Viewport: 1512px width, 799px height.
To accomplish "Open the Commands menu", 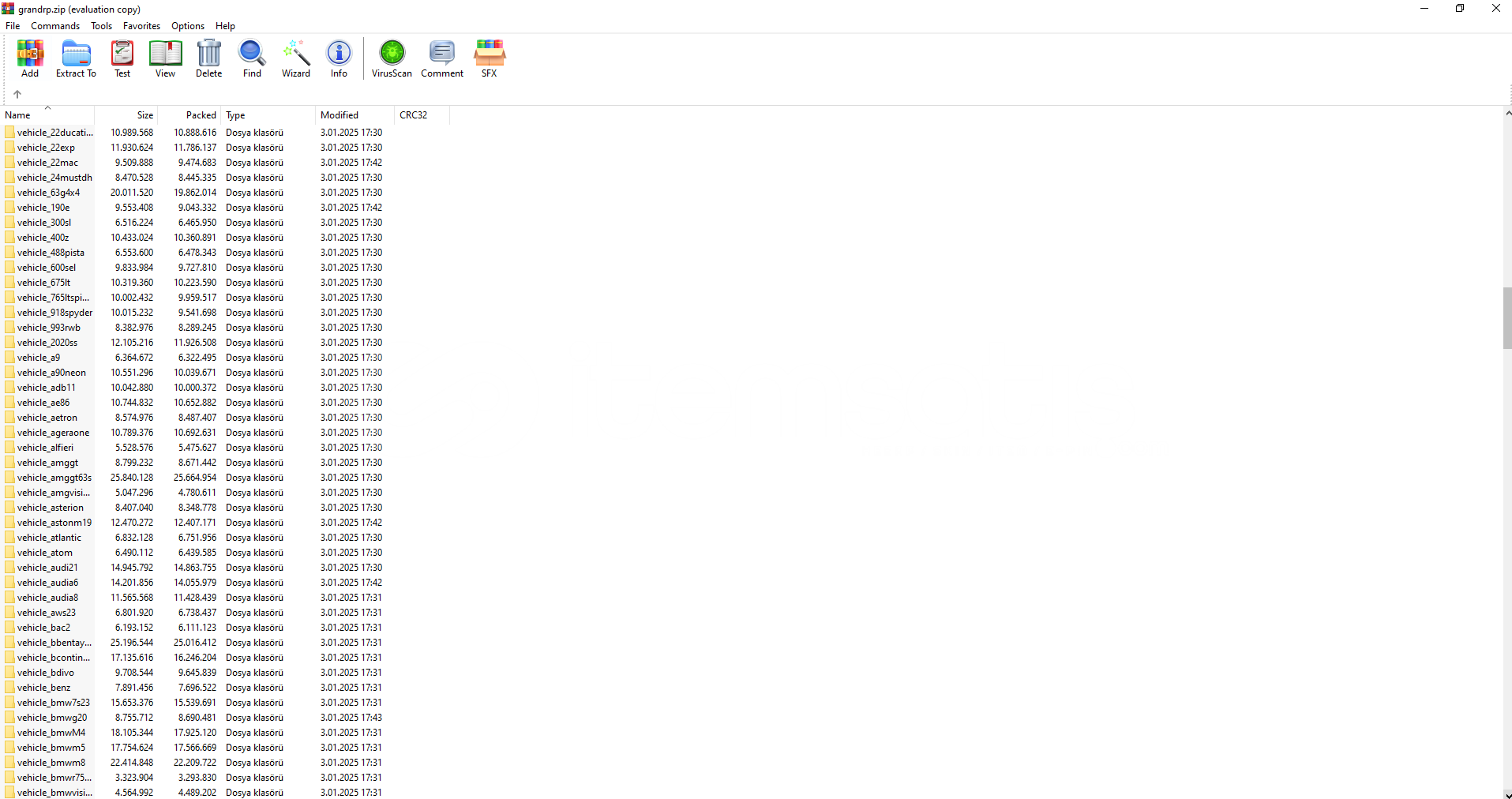I will (x=55, y=26).
